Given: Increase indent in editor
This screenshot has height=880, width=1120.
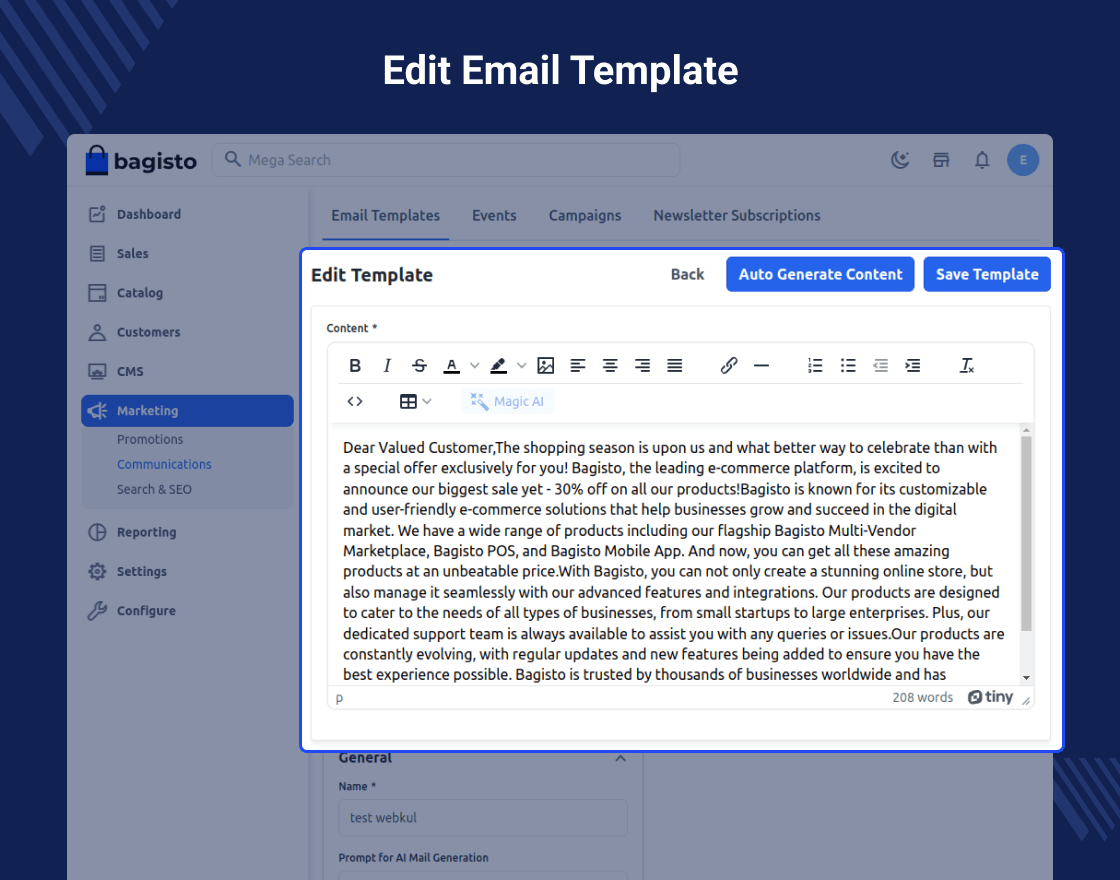Looking at the screenshot, I should point(912,366).
